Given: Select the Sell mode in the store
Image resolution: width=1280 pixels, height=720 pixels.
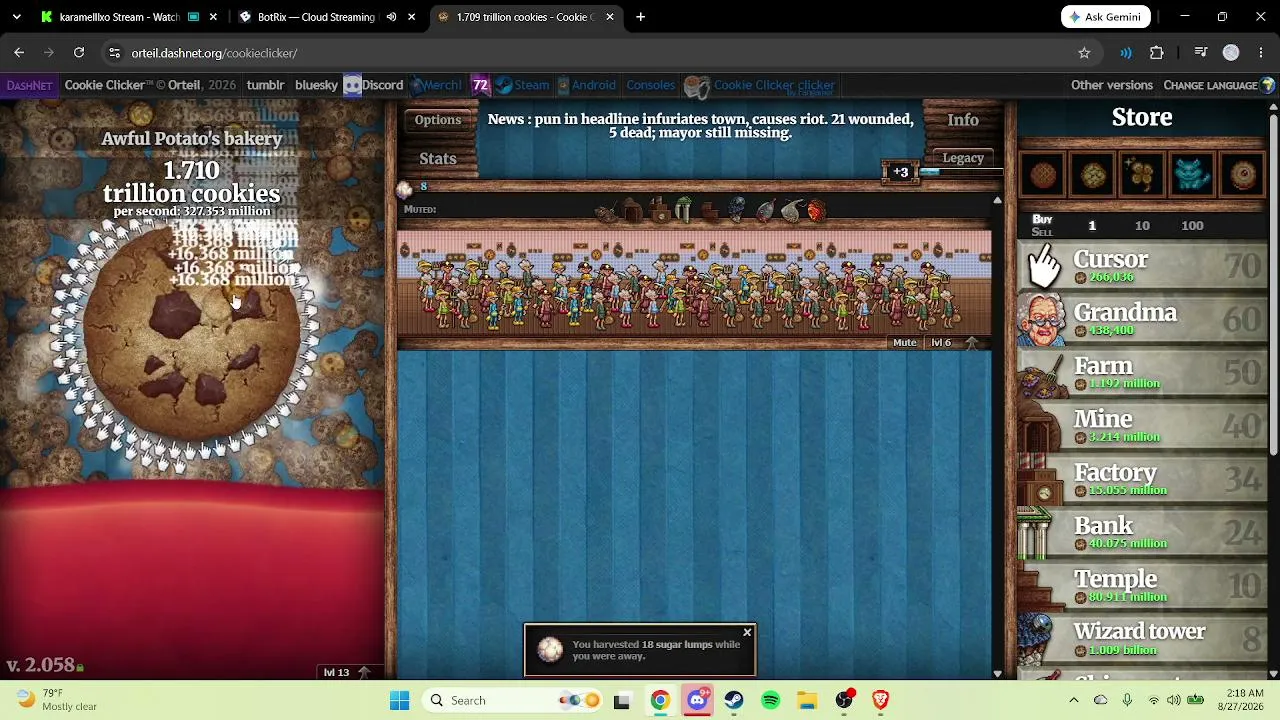Looking at the screenshot, I should [x=1042, y=232].
